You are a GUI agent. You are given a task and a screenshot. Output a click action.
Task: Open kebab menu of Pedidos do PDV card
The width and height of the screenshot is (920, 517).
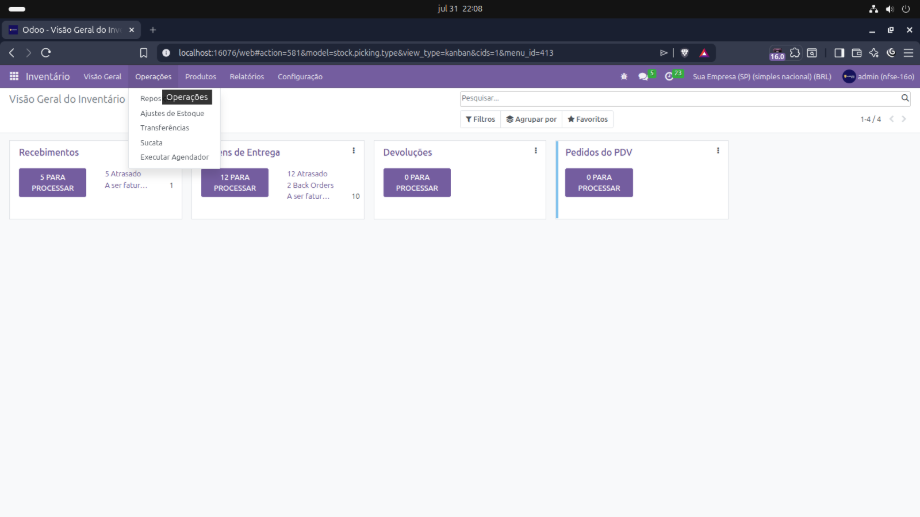click(x=718, y=151)
